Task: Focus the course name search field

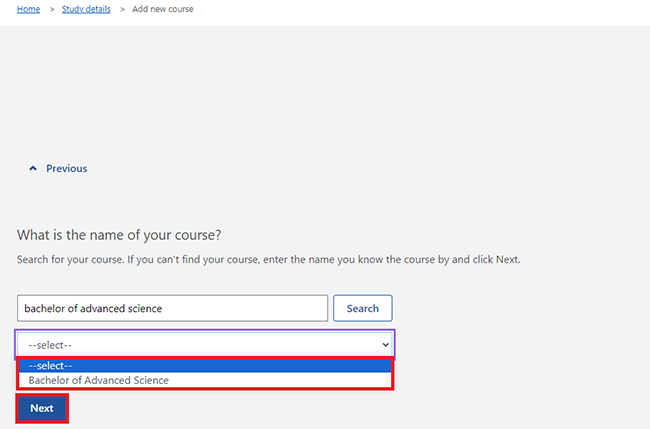Action: (x=172, y=308)
